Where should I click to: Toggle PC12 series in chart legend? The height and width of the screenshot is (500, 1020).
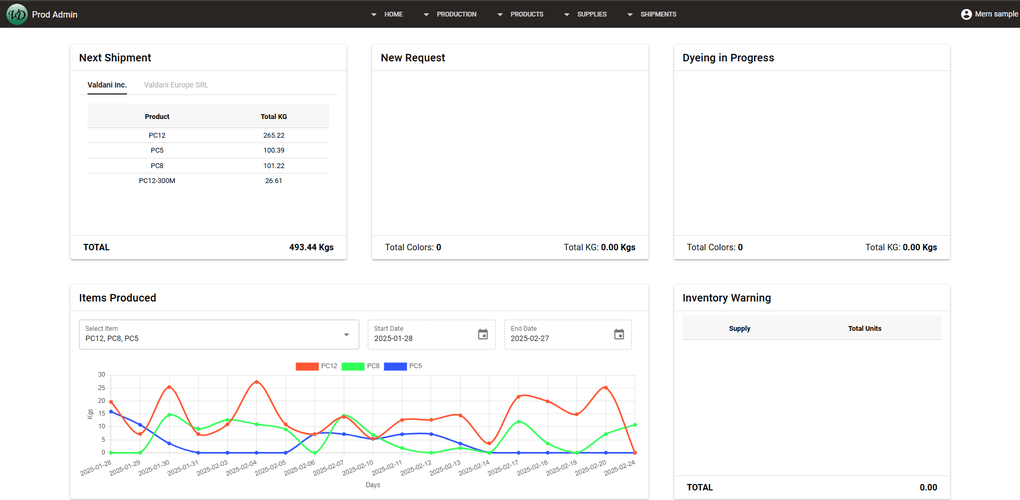317,366
